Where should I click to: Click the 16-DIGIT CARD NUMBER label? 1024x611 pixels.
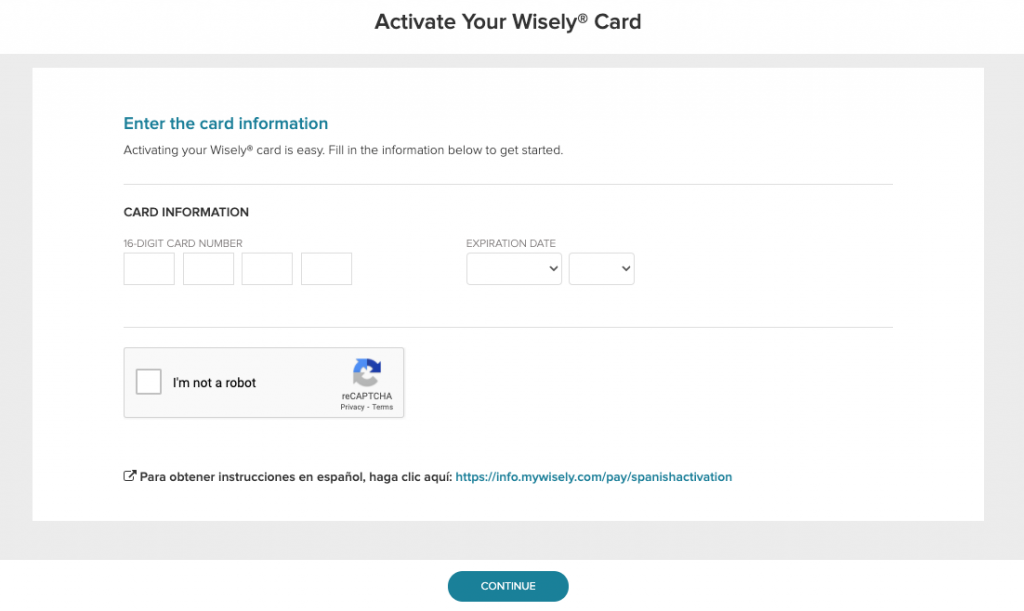coord(182,243)
